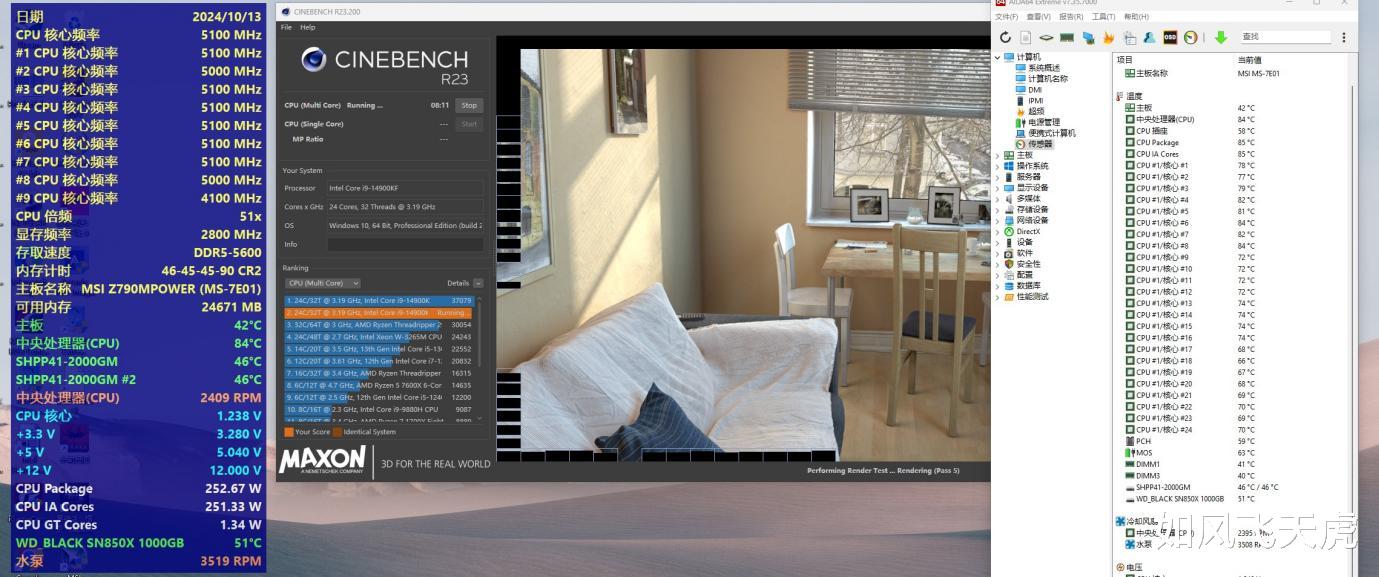Click the Identical System legend swatch
This screenshot has height=577, width=1379.
337,432
